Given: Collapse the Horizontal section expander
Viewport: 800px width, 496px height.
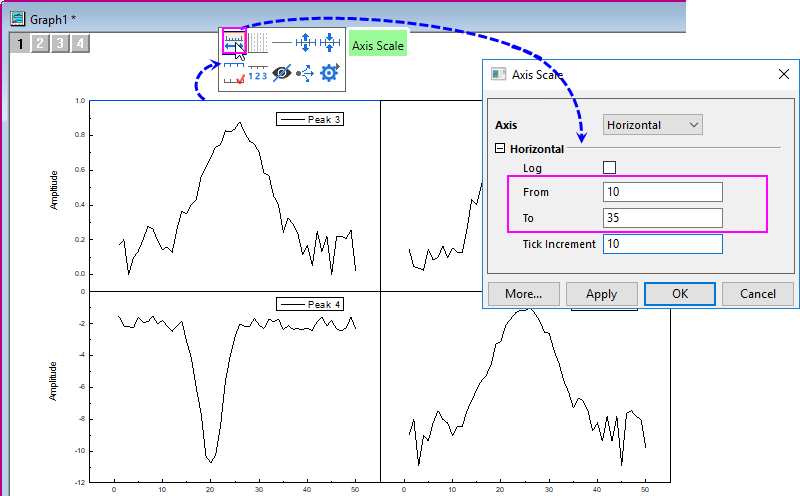Looking at the screenshot, I should click(x=501, y=149).
